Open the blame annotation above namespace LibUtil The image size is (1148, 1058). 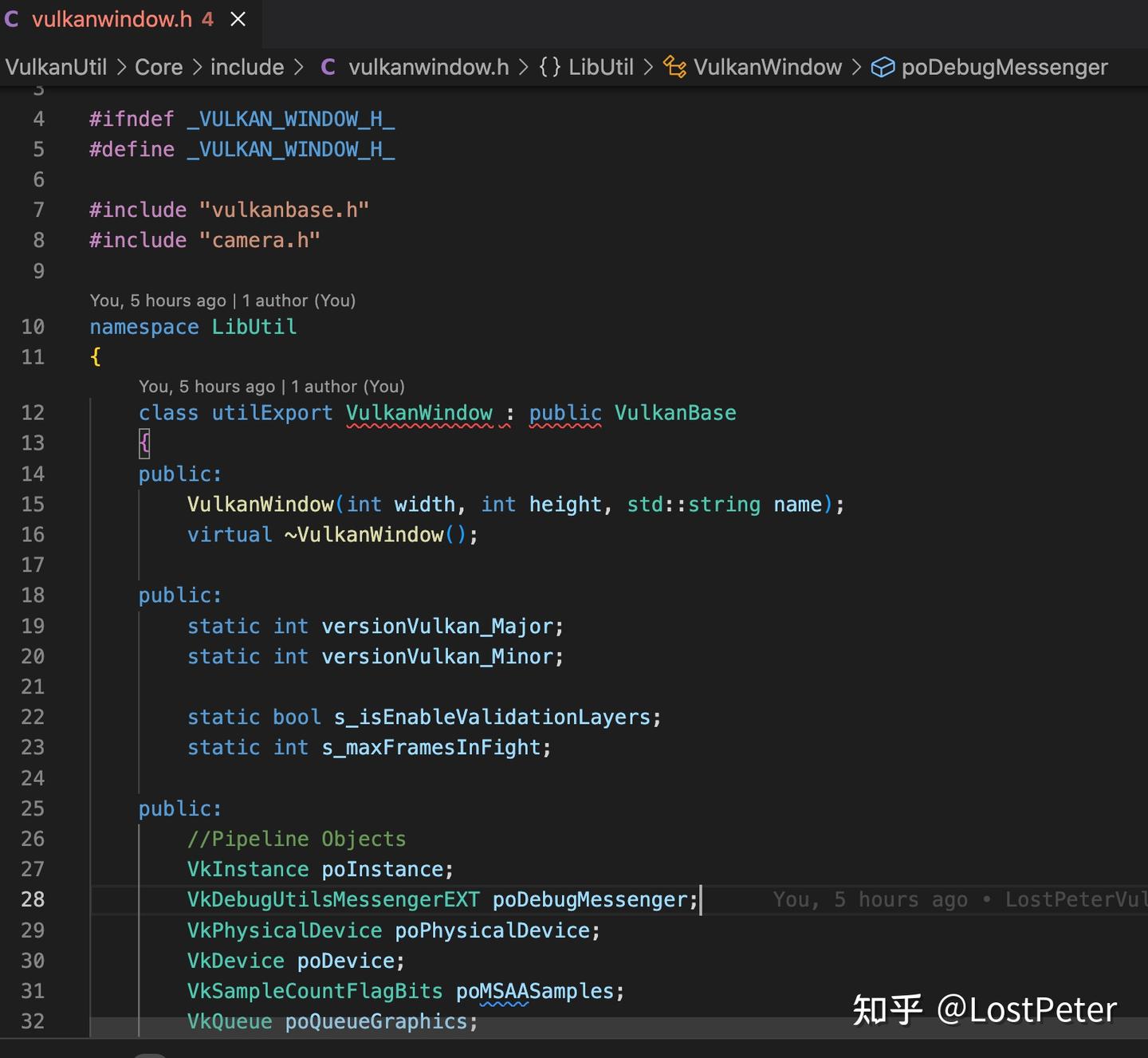coord(222,301)
